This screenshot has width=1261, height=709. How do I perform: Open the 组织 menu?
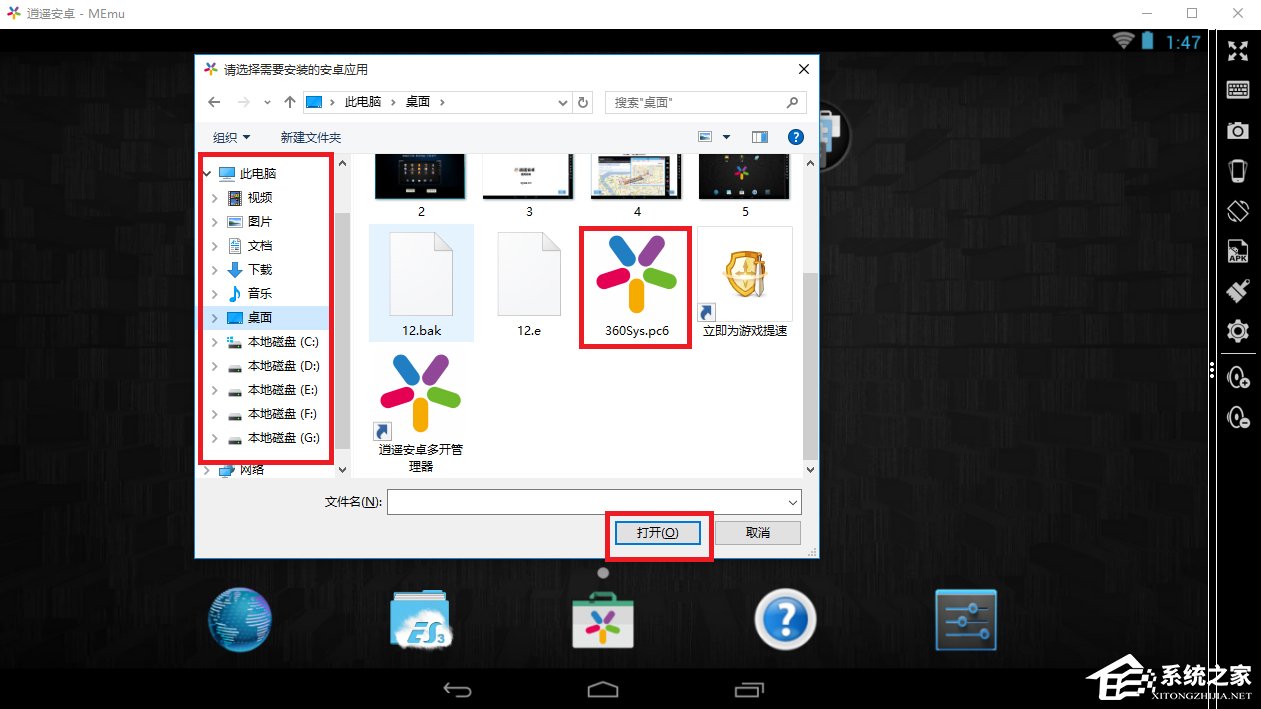point(232,137)
